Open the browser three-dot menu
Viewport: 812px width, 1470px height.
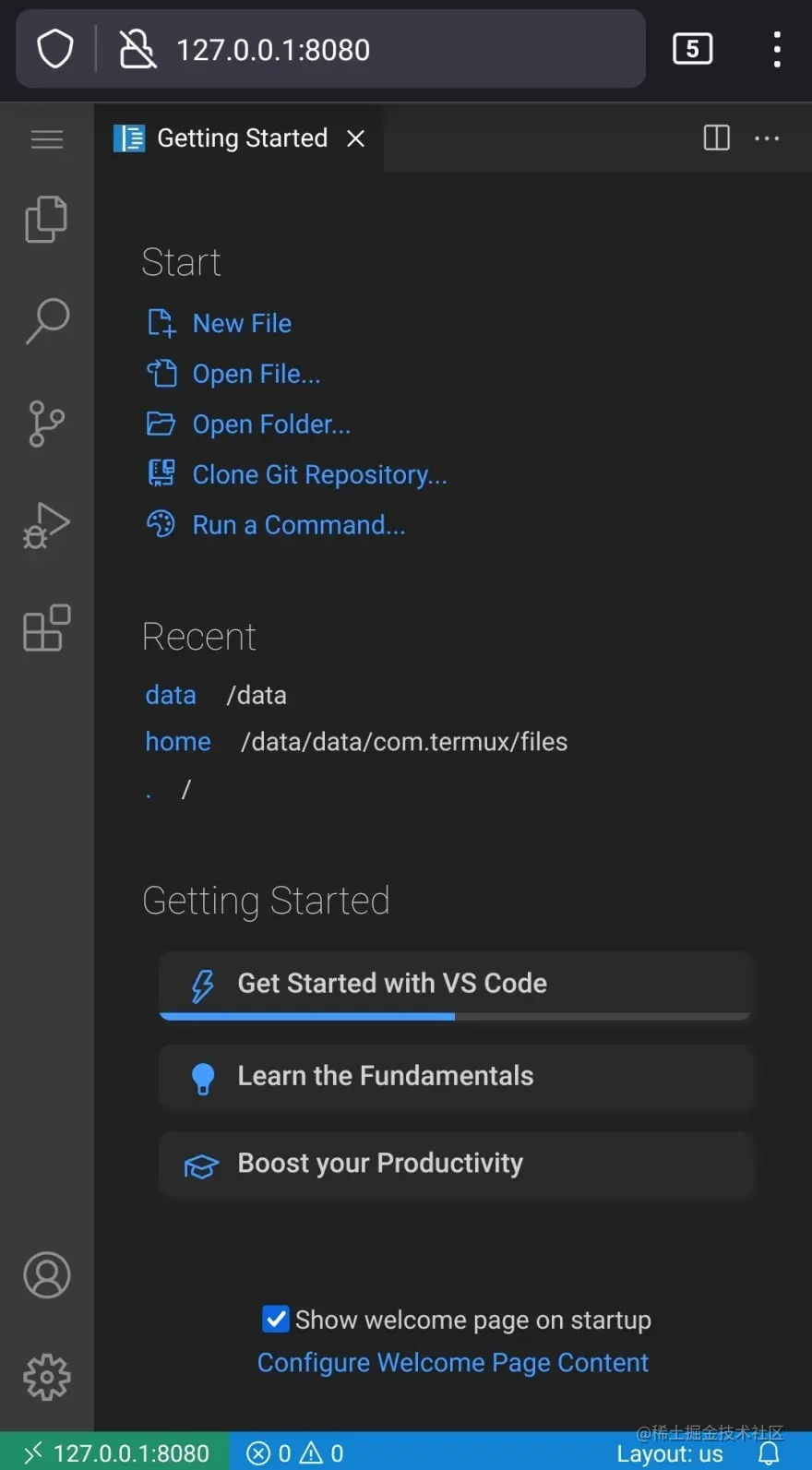pyautogui.click(x=777, y=49)
